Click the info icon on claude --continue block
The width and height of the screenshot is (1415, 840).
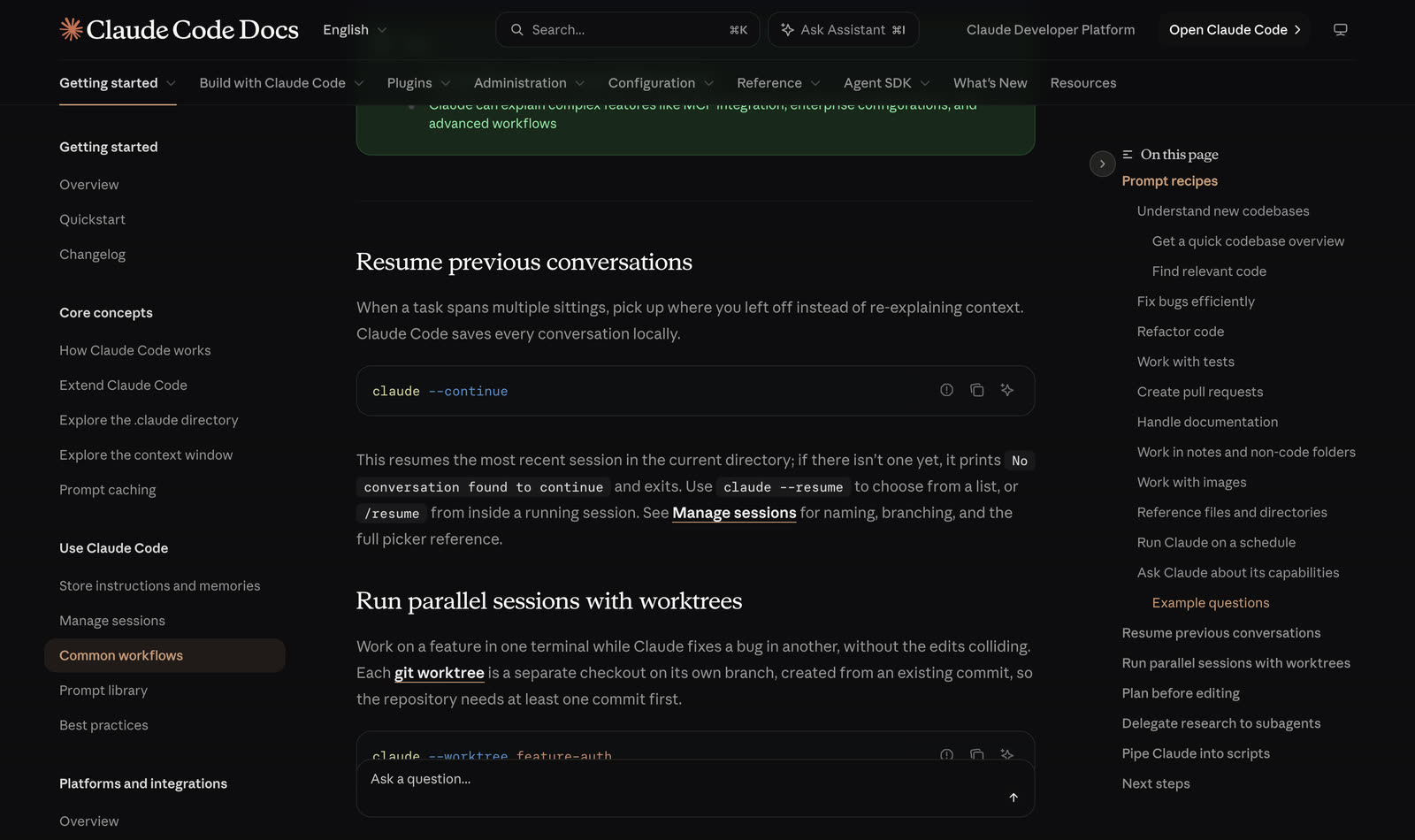[x=946, y=390]
